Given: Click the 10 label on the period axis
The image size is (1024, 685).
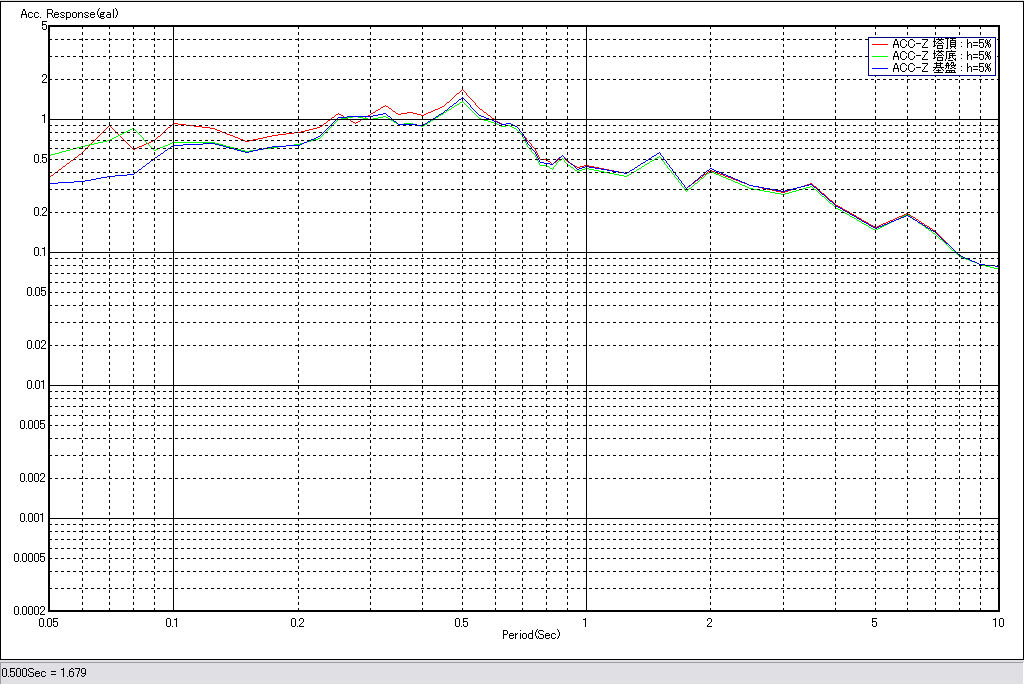Looking at the screenshot, I should [997, 623].
